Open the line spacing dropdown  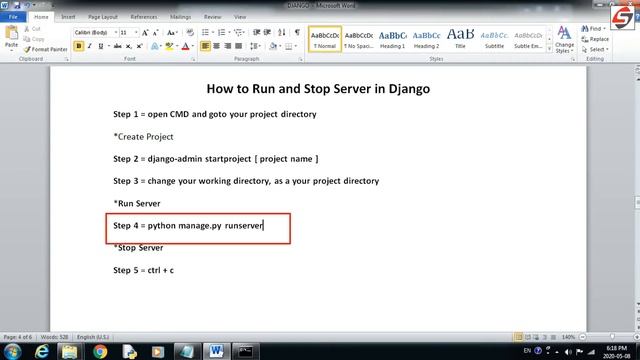point(256,46)
